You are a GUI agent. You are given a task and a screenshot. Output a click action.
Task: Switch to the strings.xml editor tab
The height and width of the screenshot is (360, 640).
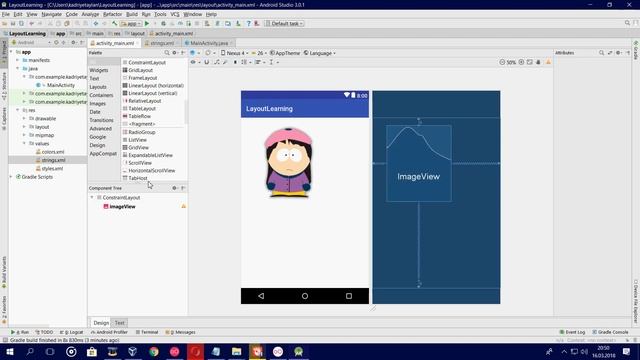162,43
